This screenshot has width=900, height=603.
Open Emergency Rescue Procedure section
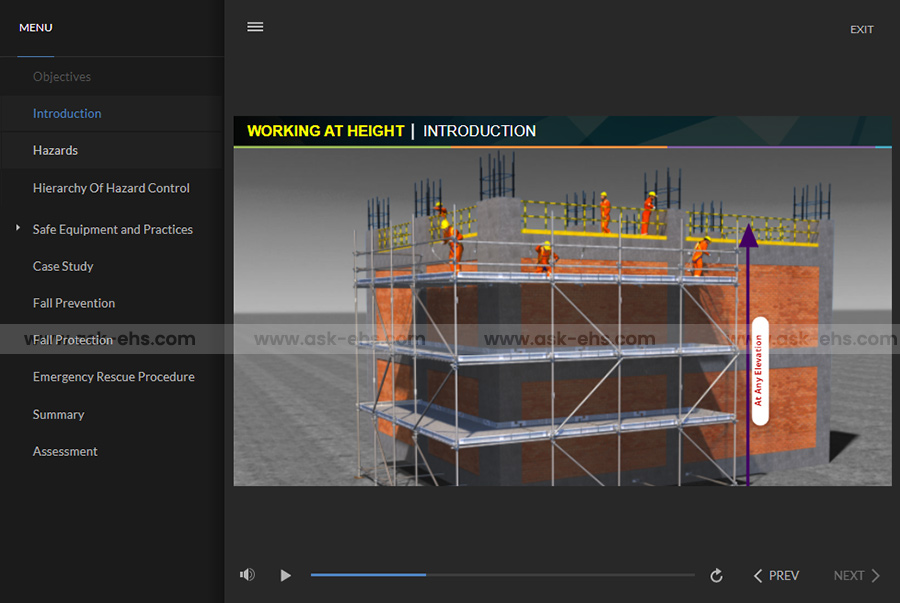tap(114, 377)
